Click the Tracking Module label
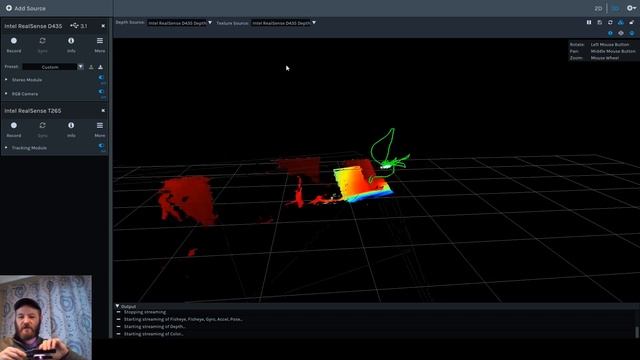Screen dimensions: 640x360 [x=29, y=147]
